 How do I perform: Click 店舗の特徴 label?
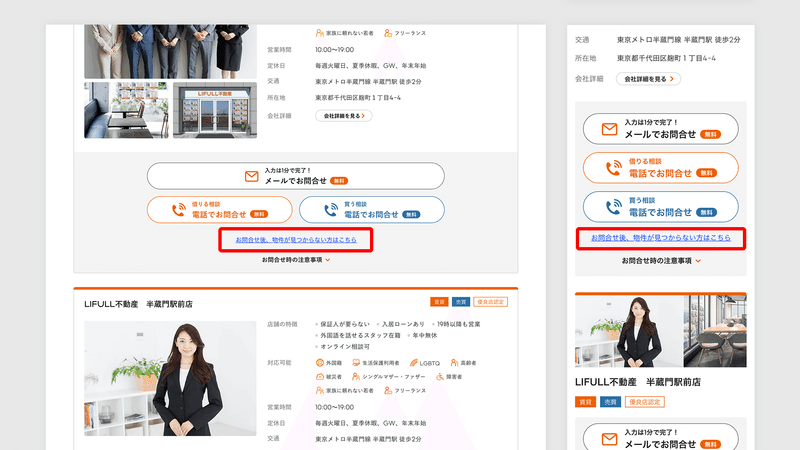tap(282, 324)
